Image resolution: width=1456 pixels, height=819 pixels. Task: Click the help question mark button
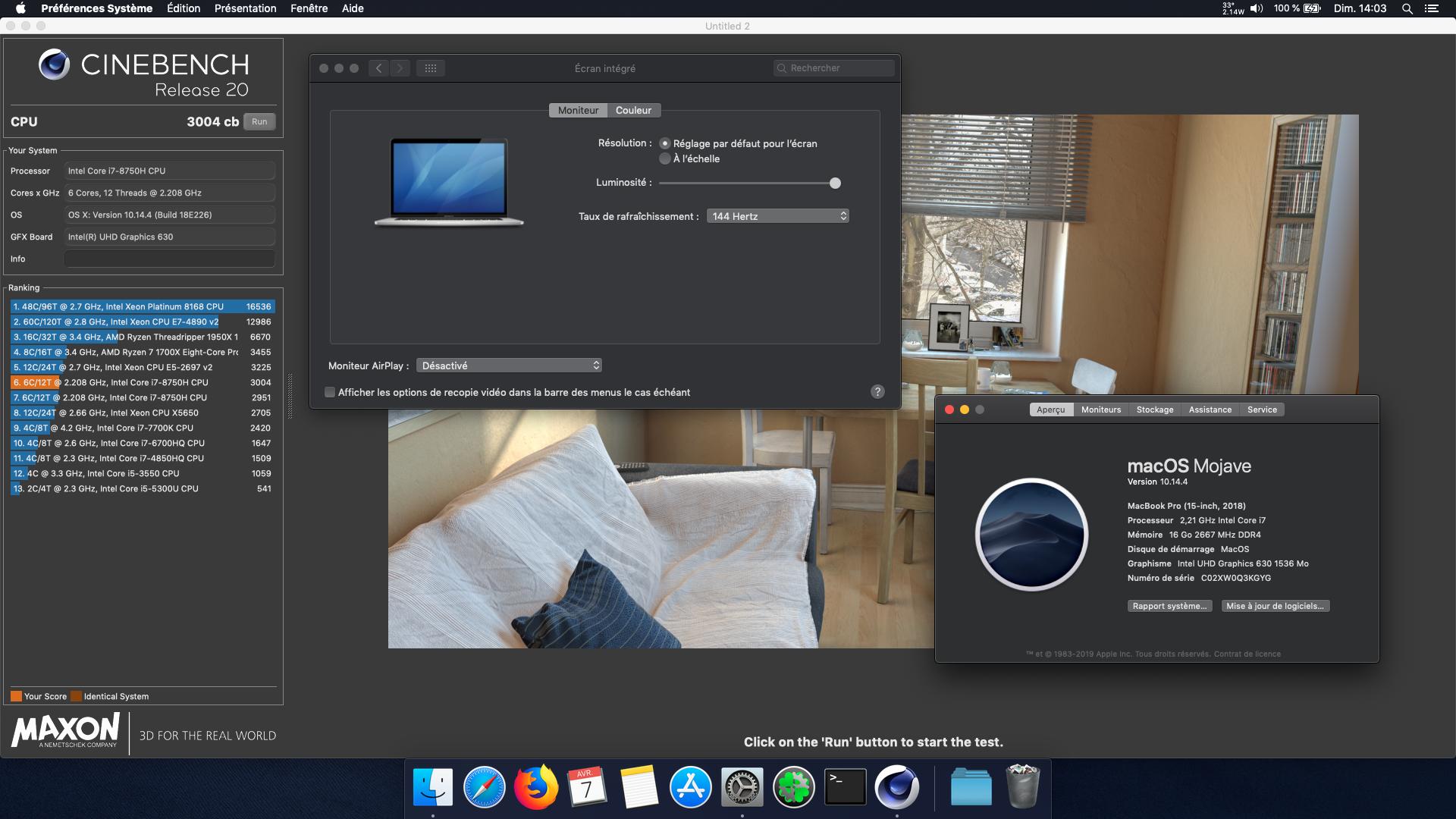[877, 392]
